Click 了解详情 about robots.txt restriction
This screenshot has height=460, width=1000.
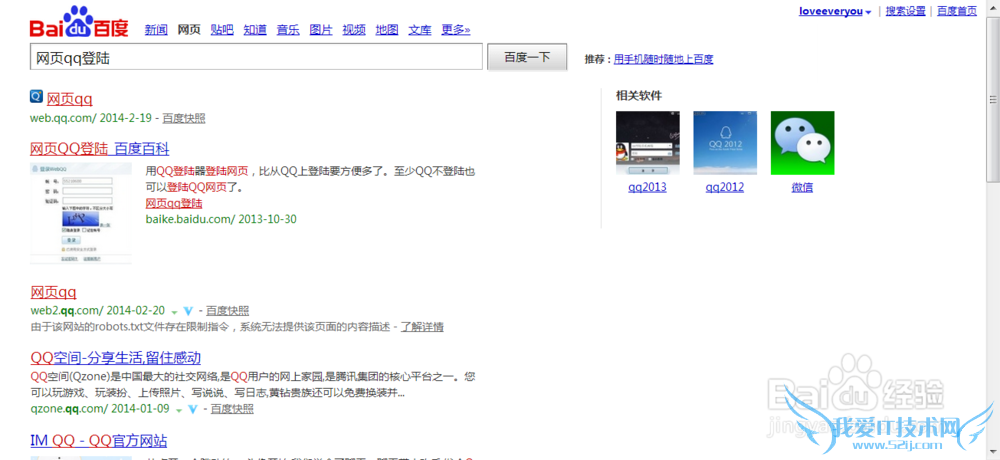[x=422, y=327]
